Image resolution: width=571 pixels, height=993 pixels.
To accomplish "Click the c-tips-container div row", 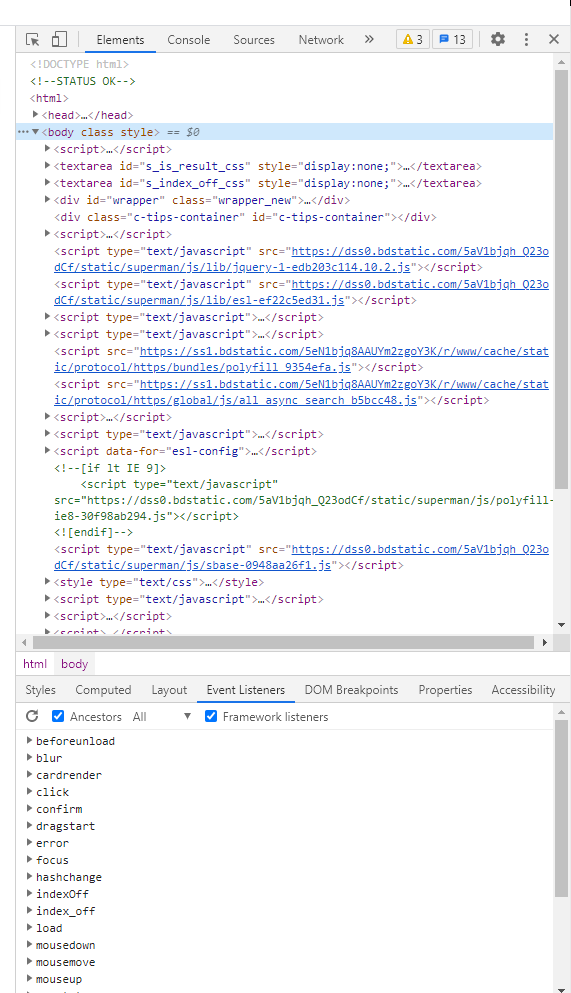I will [x=246, y=217].
